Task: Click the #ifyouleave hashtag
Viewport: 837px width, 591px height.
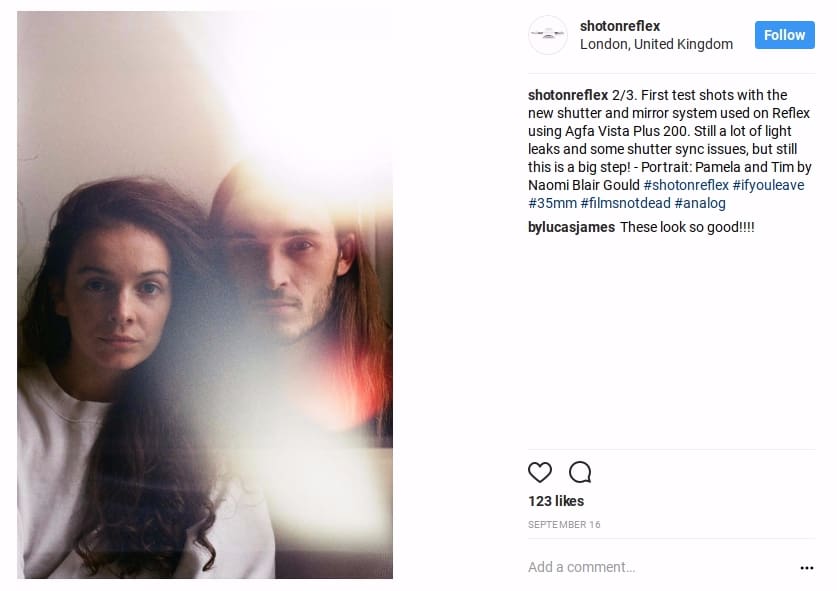Action: (x=768, y=185)
